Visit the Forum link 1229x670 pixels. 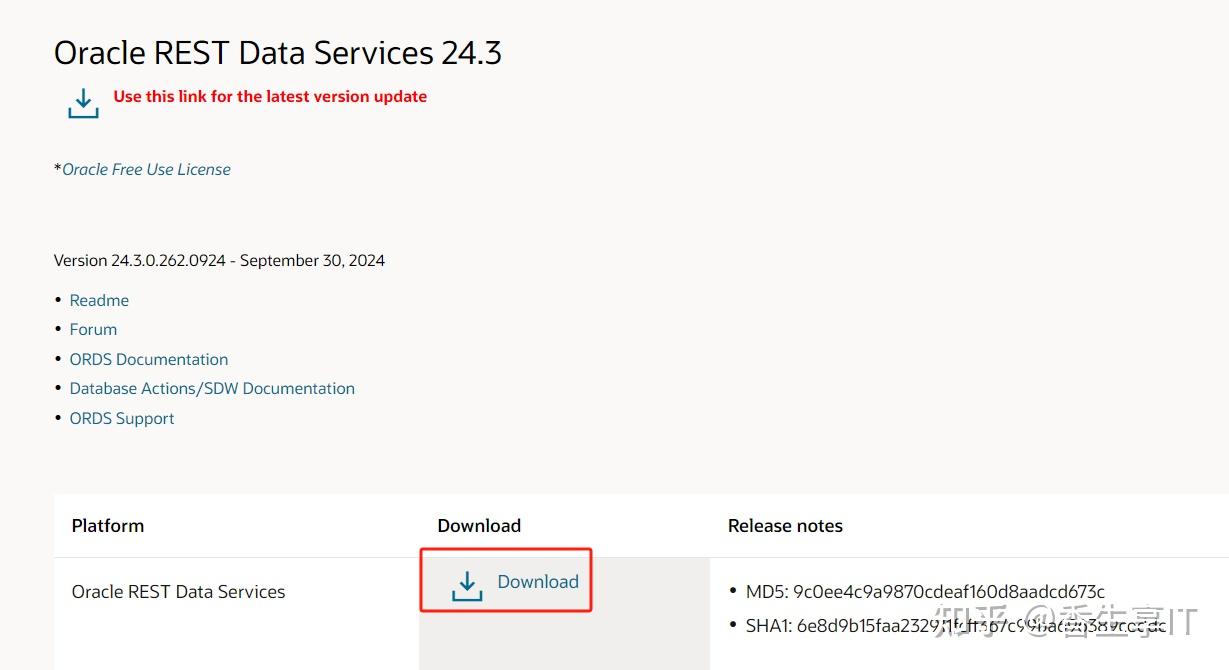(93, 329)
